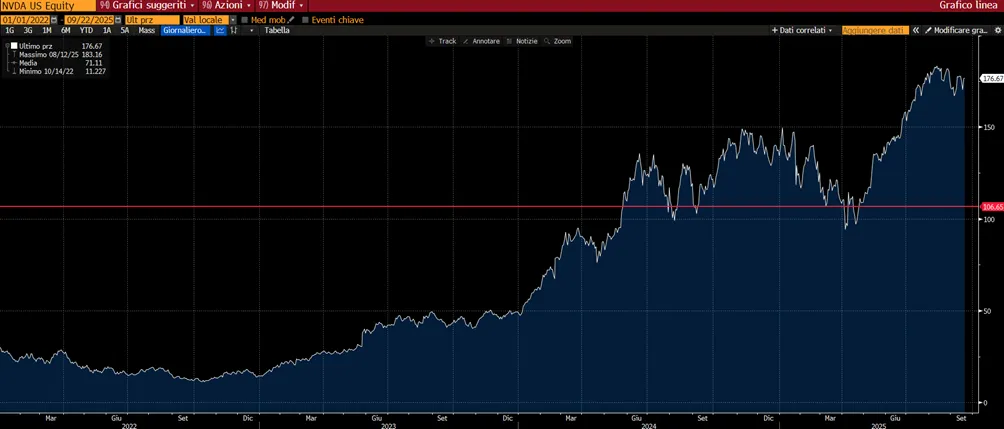Switch to the Tabella view
1004x429 pixels.
(x=277, y=30)
